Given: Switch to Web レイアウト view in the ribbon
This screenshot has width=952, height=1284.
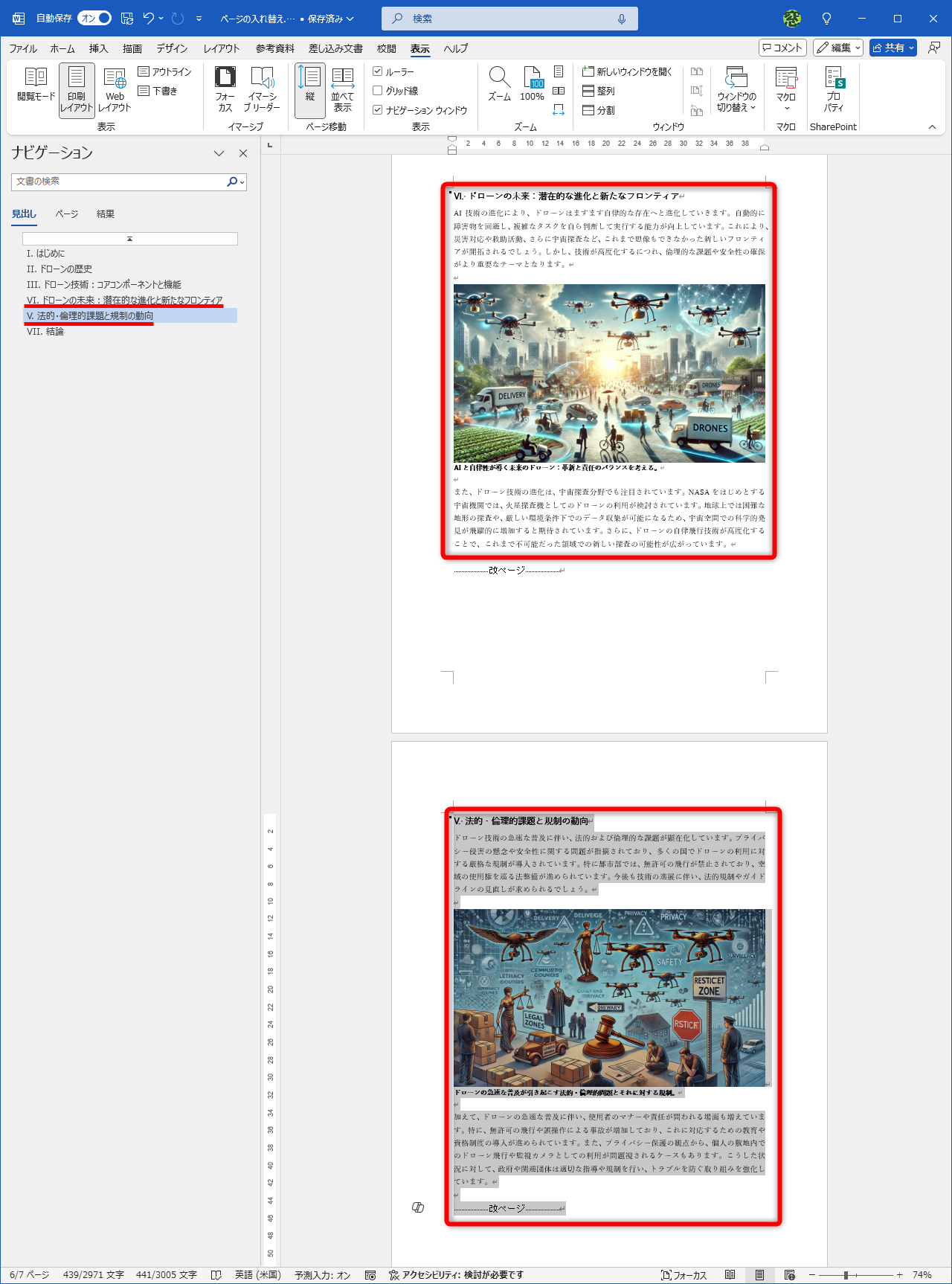Looking at the screenshot, I should point(115,90).
